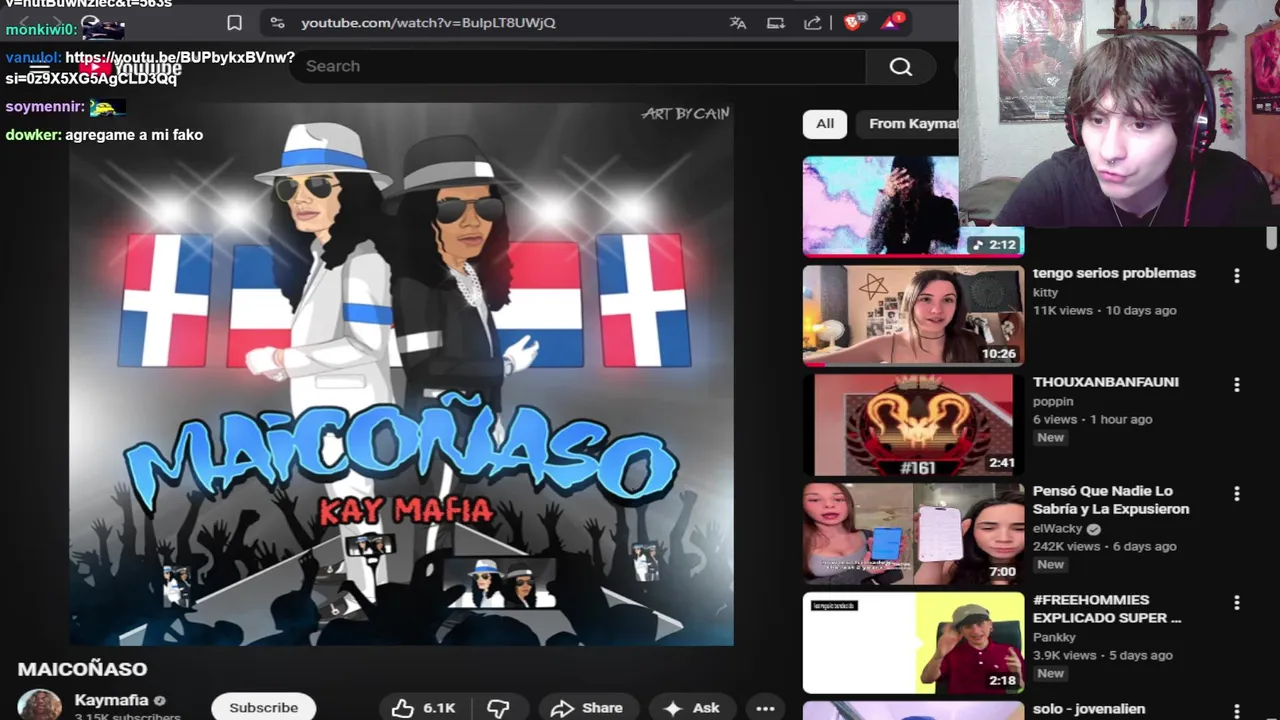This screenshot has height=720, width=1280.
Task: Click the page vertical scrollbar thumb
Action: (1271, 238)
